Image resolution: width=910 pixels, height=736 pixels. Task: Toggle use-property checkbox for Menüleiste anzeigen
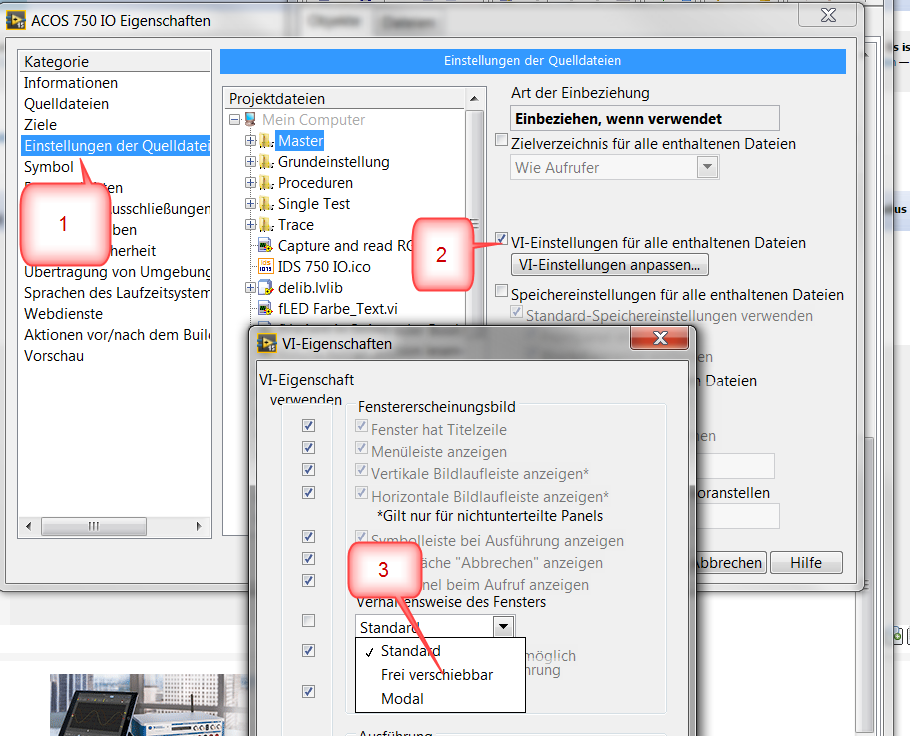point(309,448)
